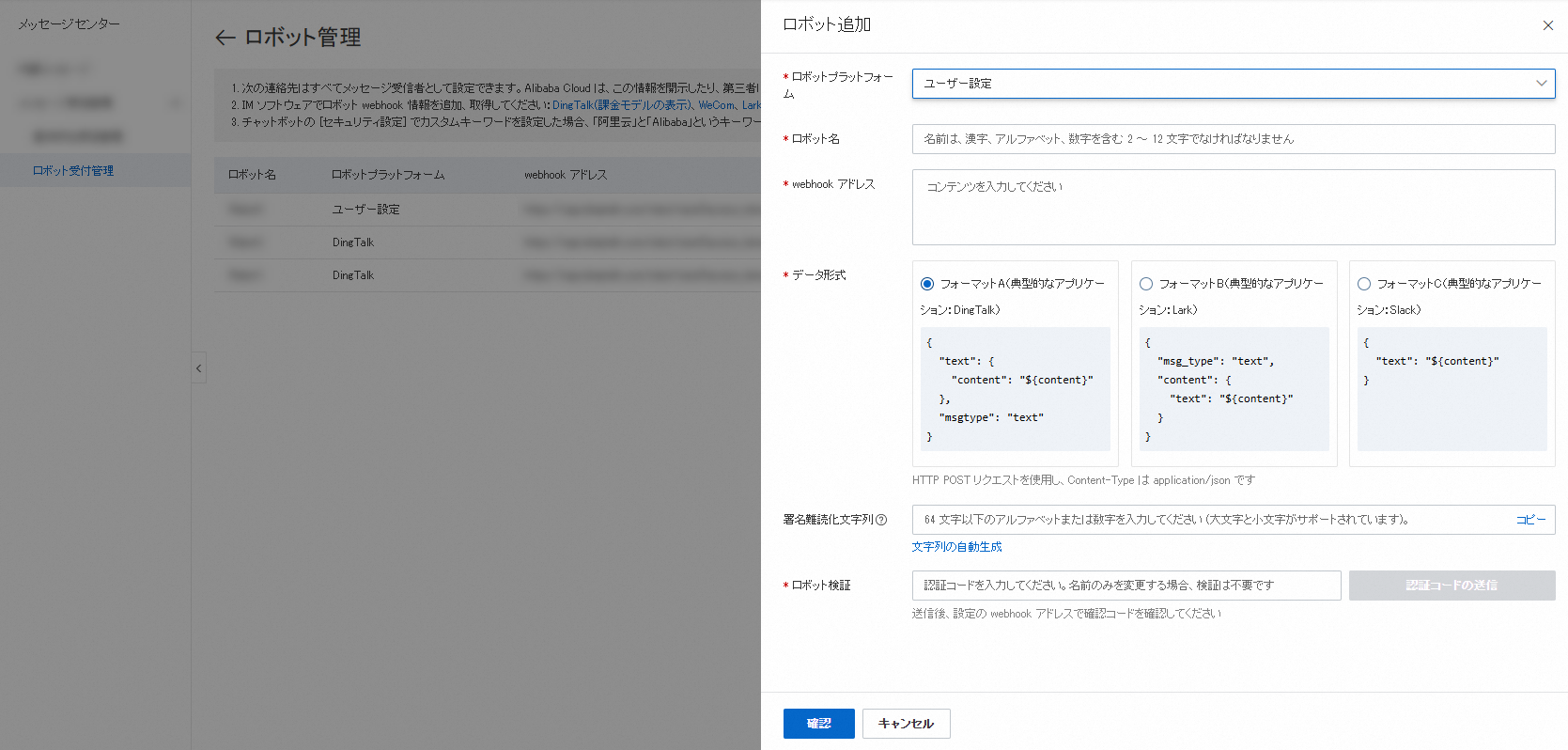Click the ロボット検証 code input field
This screenshot has width=1568, height=750.
(1126, 586)
